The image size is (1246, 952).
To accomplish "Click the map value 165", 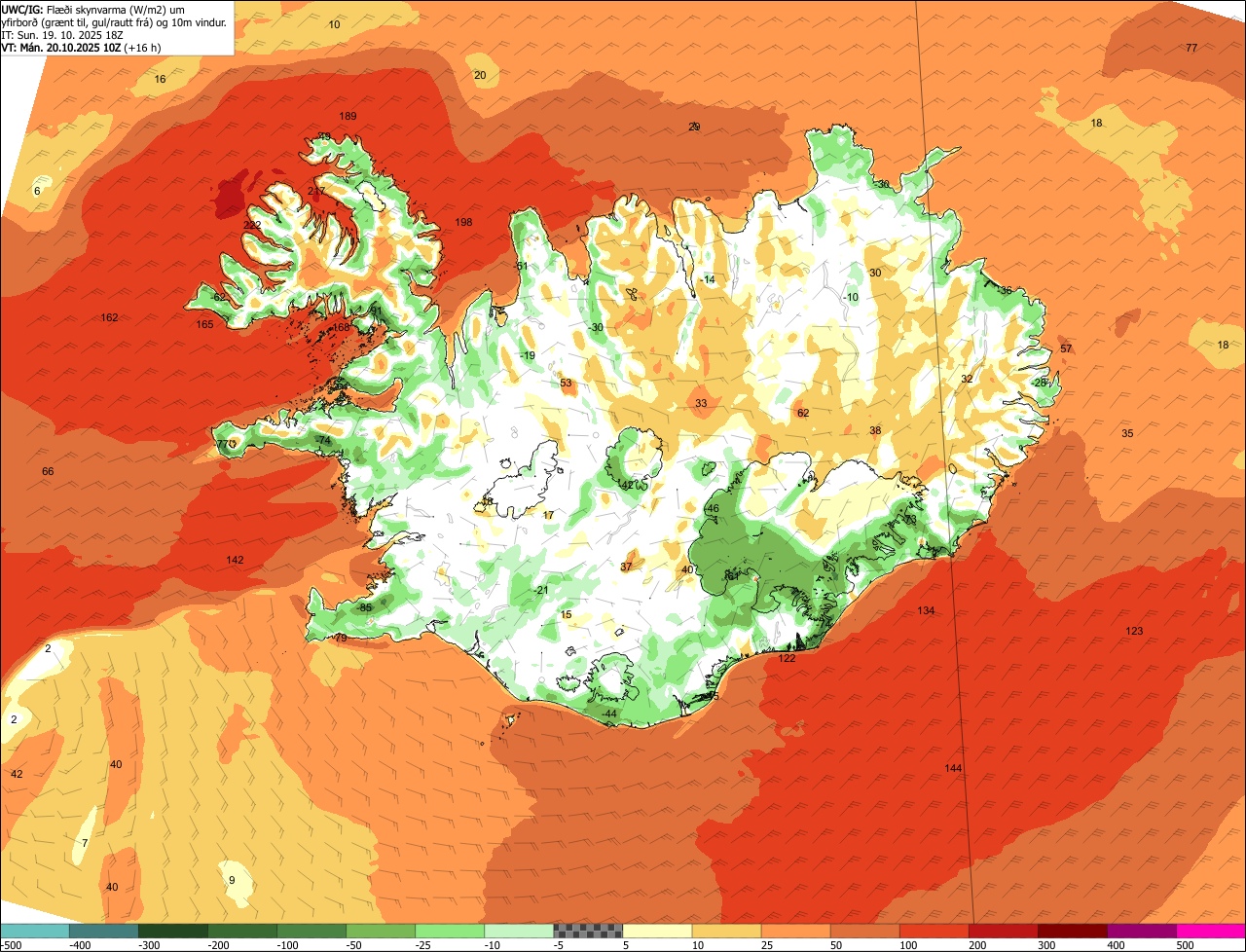I will pyautogui.click(x=204, y=324).
